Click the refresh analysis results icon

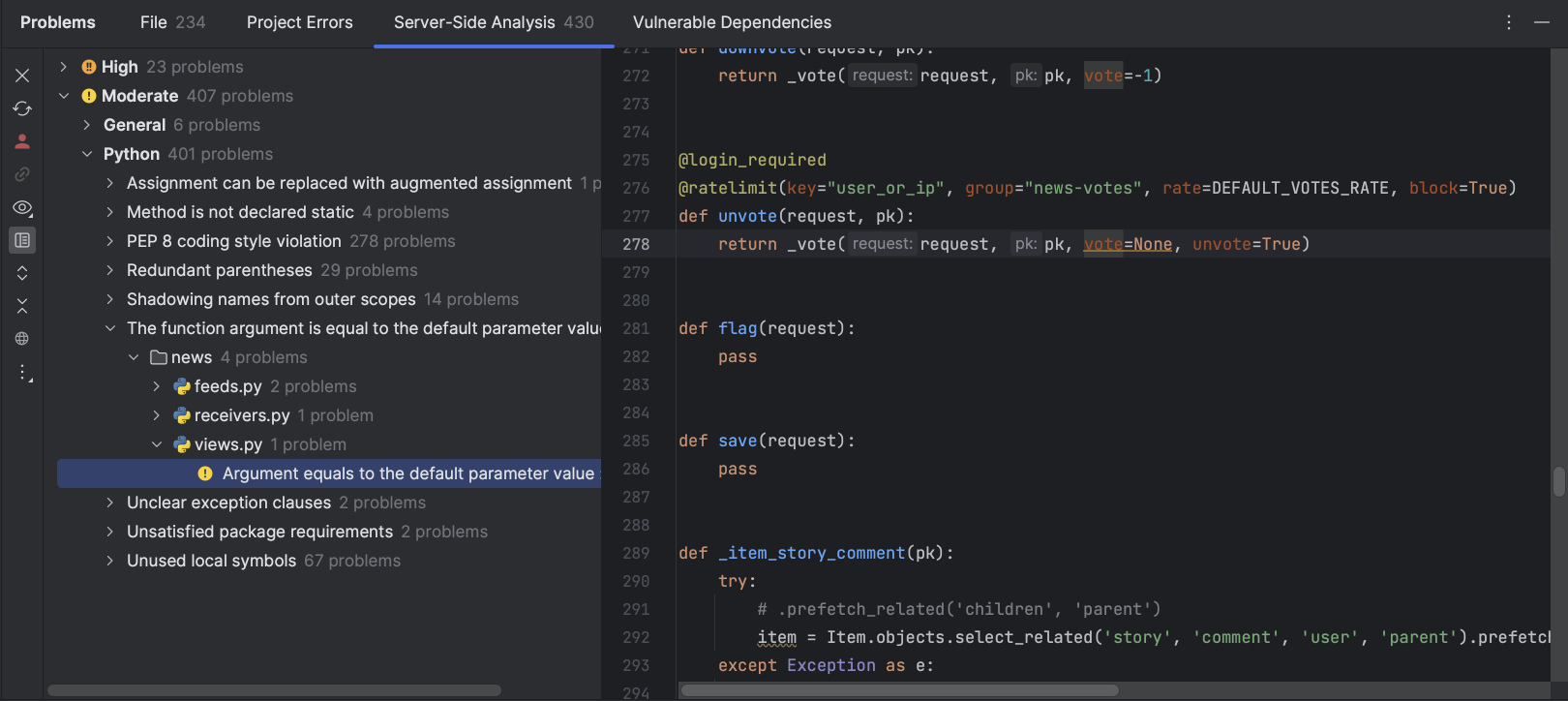pos(22,108)
